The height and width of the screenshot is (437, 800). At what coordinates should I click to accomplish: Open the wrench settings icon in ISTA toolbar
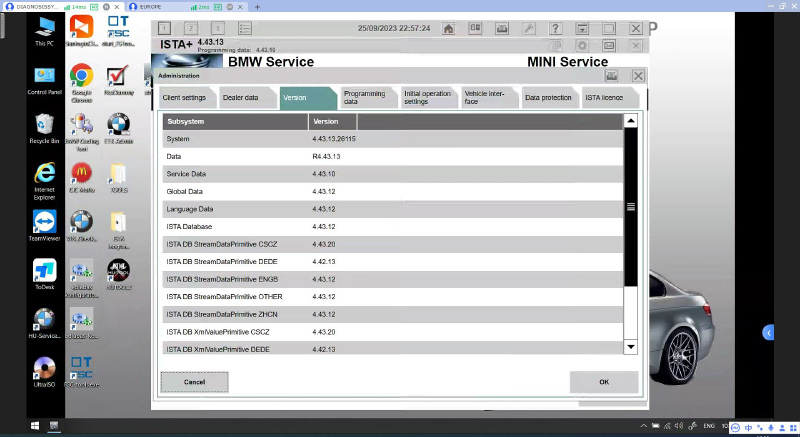pos(529,29)
